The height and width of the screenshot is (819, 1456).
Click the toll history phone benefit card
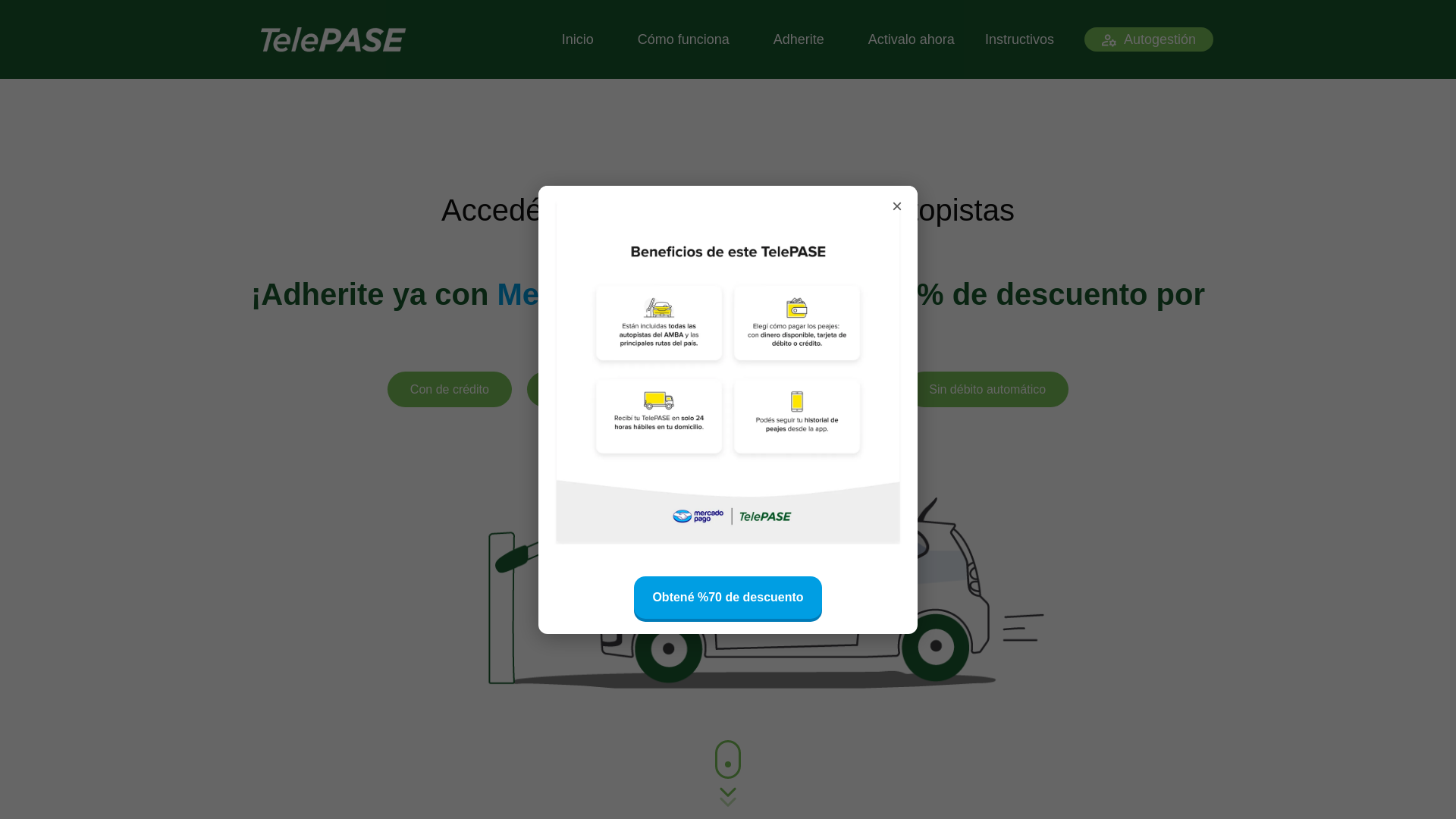tap(797, 416)
